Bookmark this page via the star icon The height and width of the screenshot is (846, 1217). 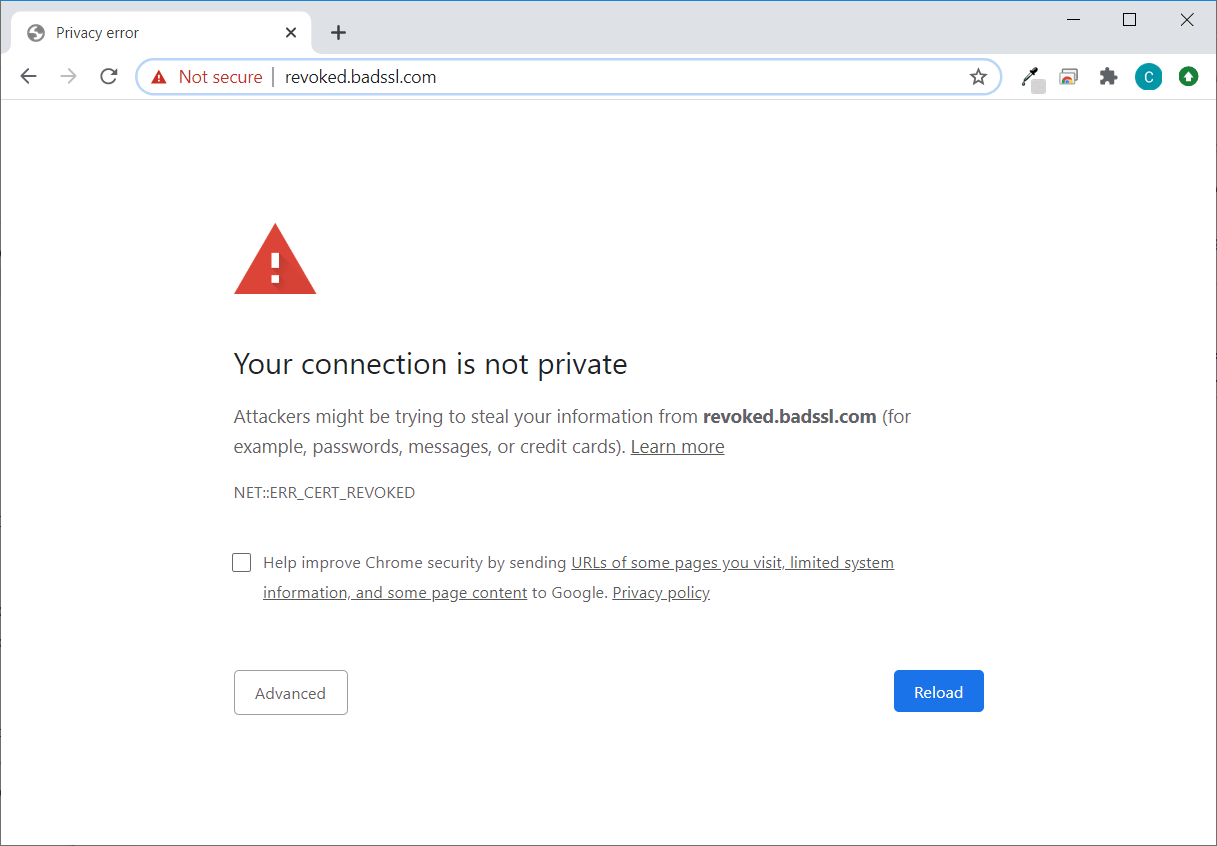pos(978,76)
